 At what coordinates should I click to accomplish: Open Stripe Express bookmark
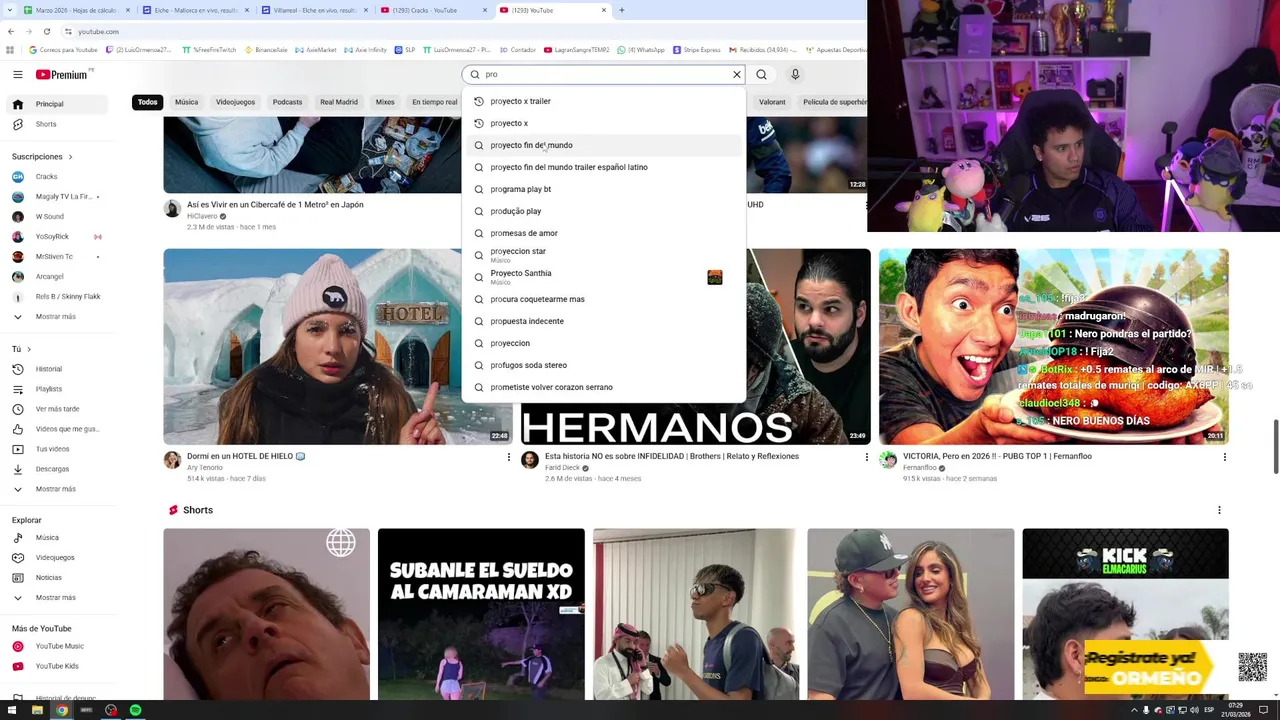point(696,49)
